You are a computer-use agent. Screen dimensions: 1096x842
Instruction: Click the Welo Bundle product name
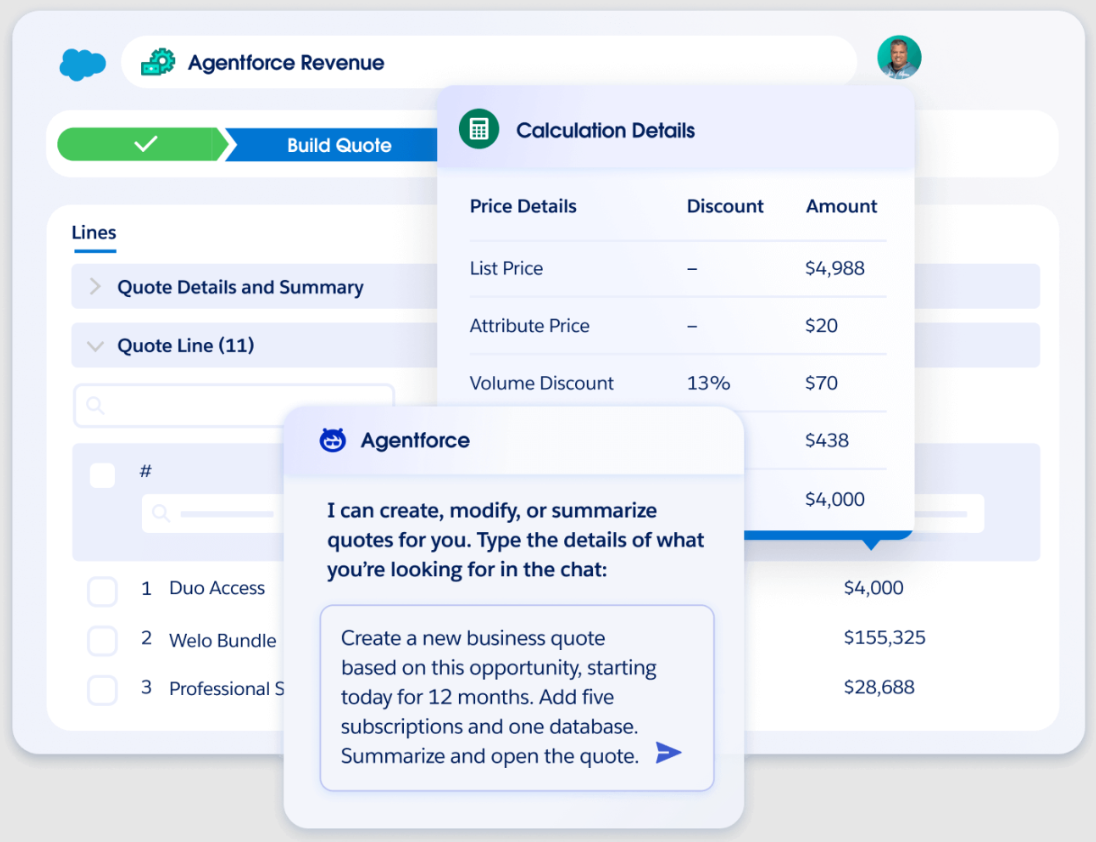click(x=222, y=640)
